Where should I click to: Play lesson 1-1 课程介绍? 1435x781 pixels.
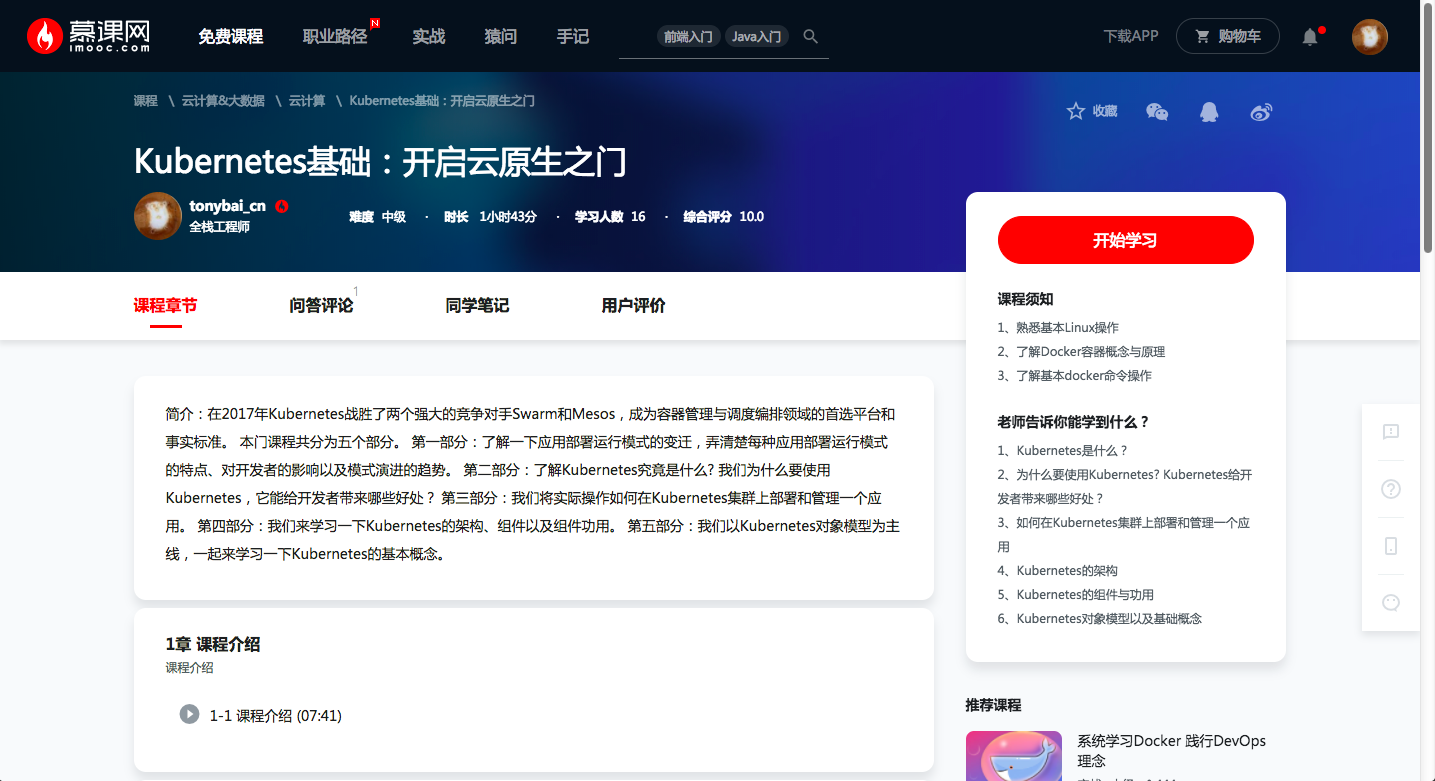tap(261, 715)
